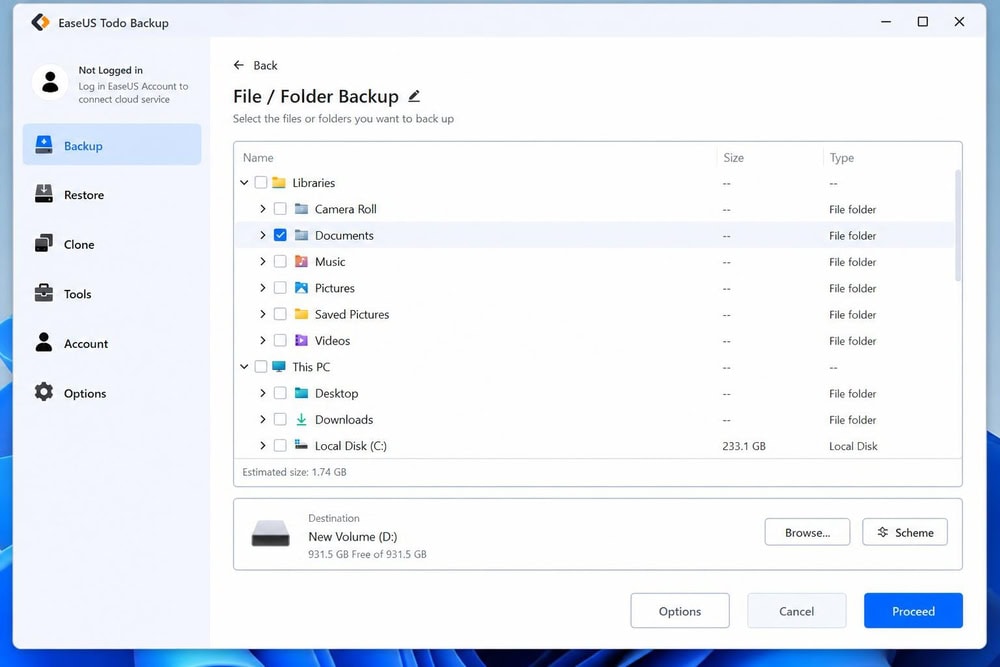Open the Tools section
The width and height of the screenshot is (1000, 667).
[x=112, y=294]
